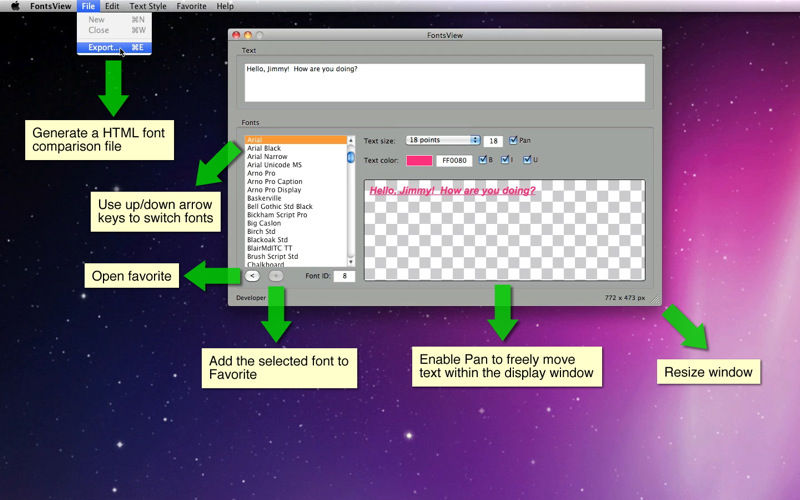Open the File menu
Image resolution: width=800 pixels, height=500 pixels.
tap(88, 6)
